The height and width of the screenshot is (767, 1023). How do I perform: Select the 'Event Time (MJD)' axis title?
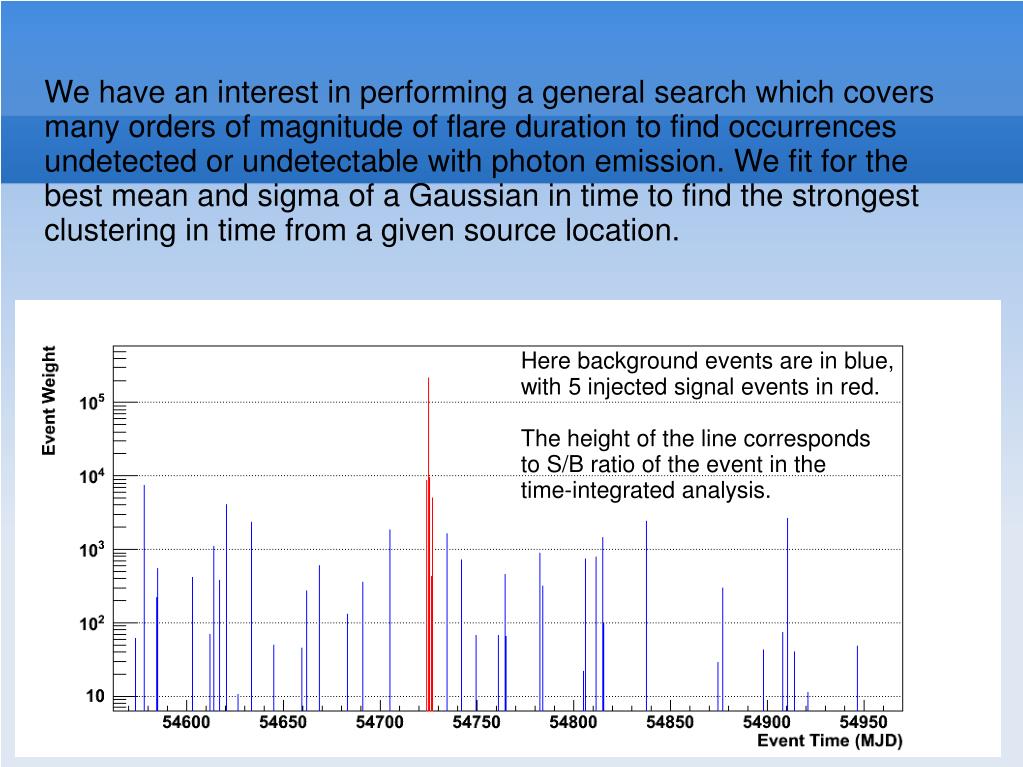(830, 741)
